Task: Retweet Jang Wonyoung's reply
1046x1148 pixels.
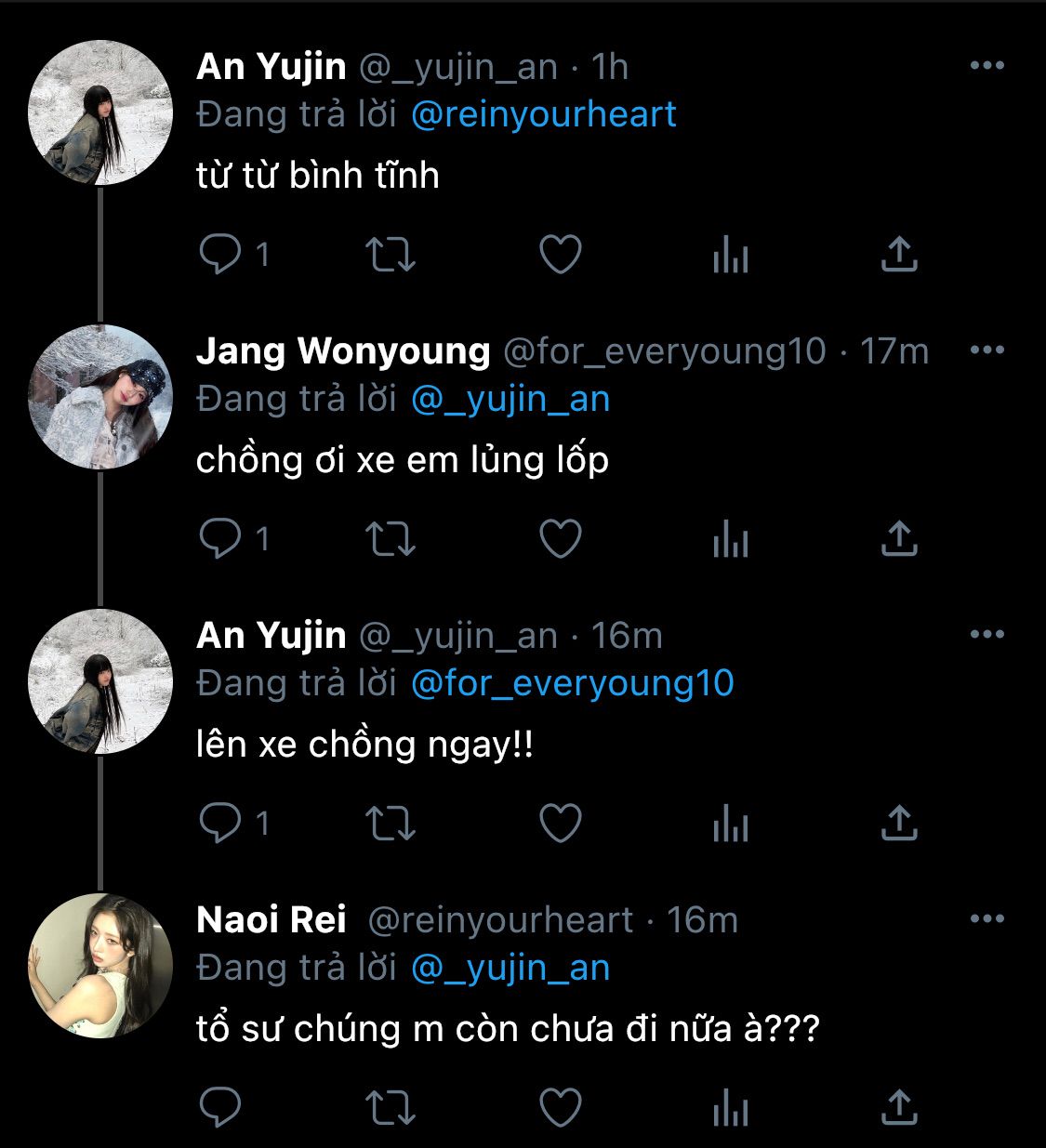Action: [390, 539]
